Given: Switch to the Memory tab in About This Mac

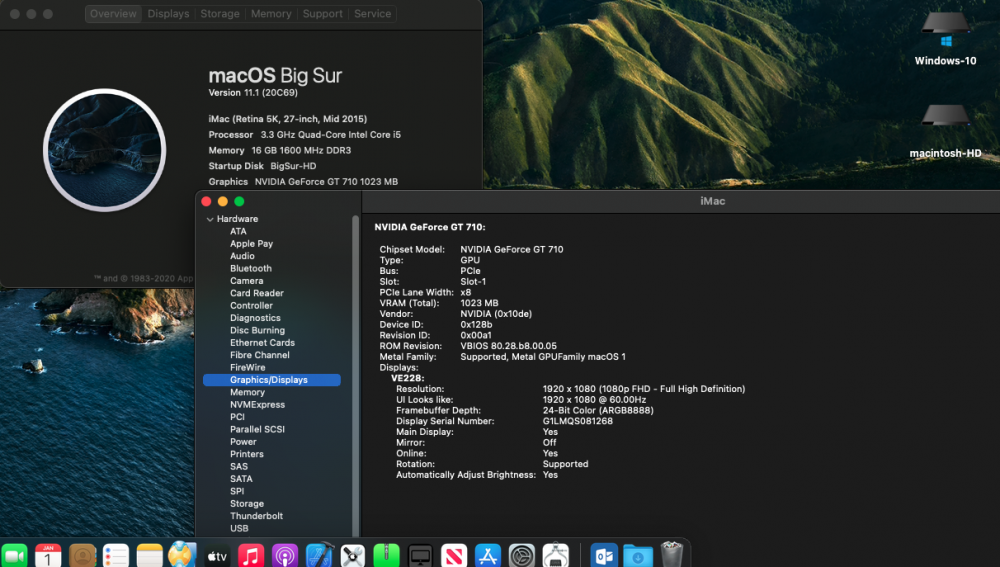Looking at the screenshot, I should point(270,13).
